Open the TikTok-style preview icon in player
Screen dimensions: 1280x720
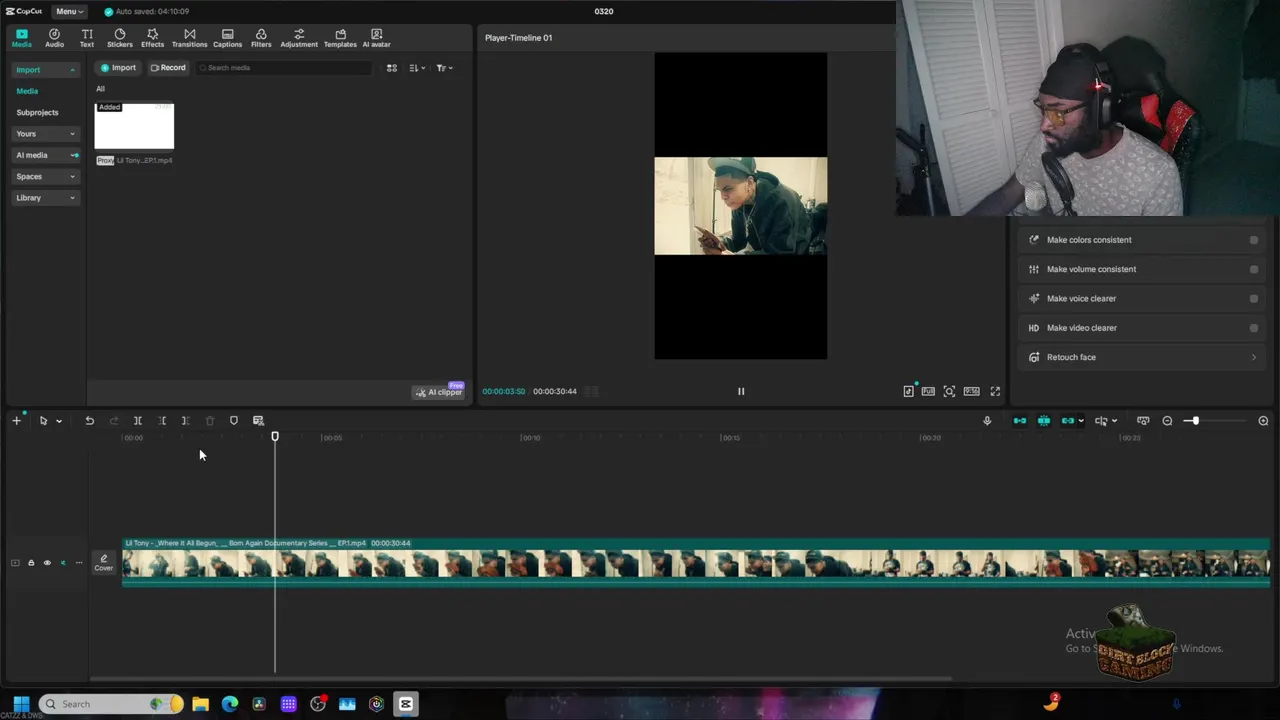[908, 391]
